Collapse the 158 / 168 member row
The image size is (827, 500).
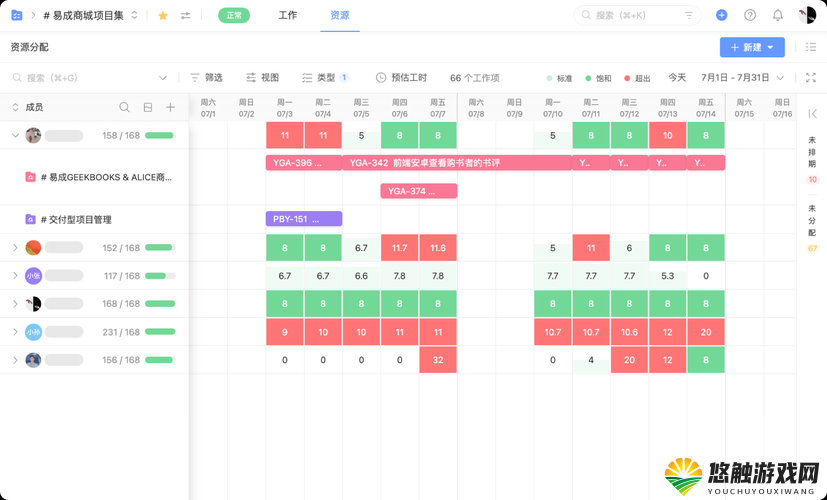tap(15, 136)
